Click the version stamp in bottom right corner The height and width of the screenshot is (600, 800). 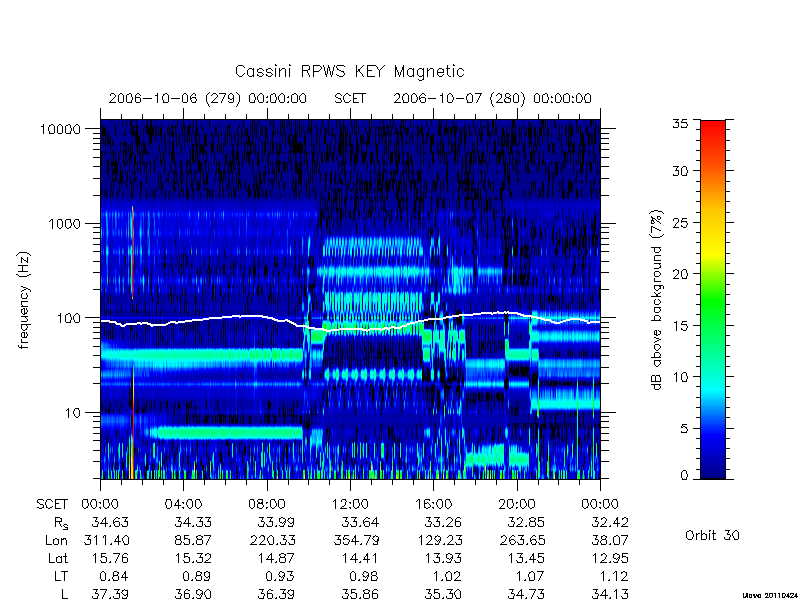click(x=770, y=595)
